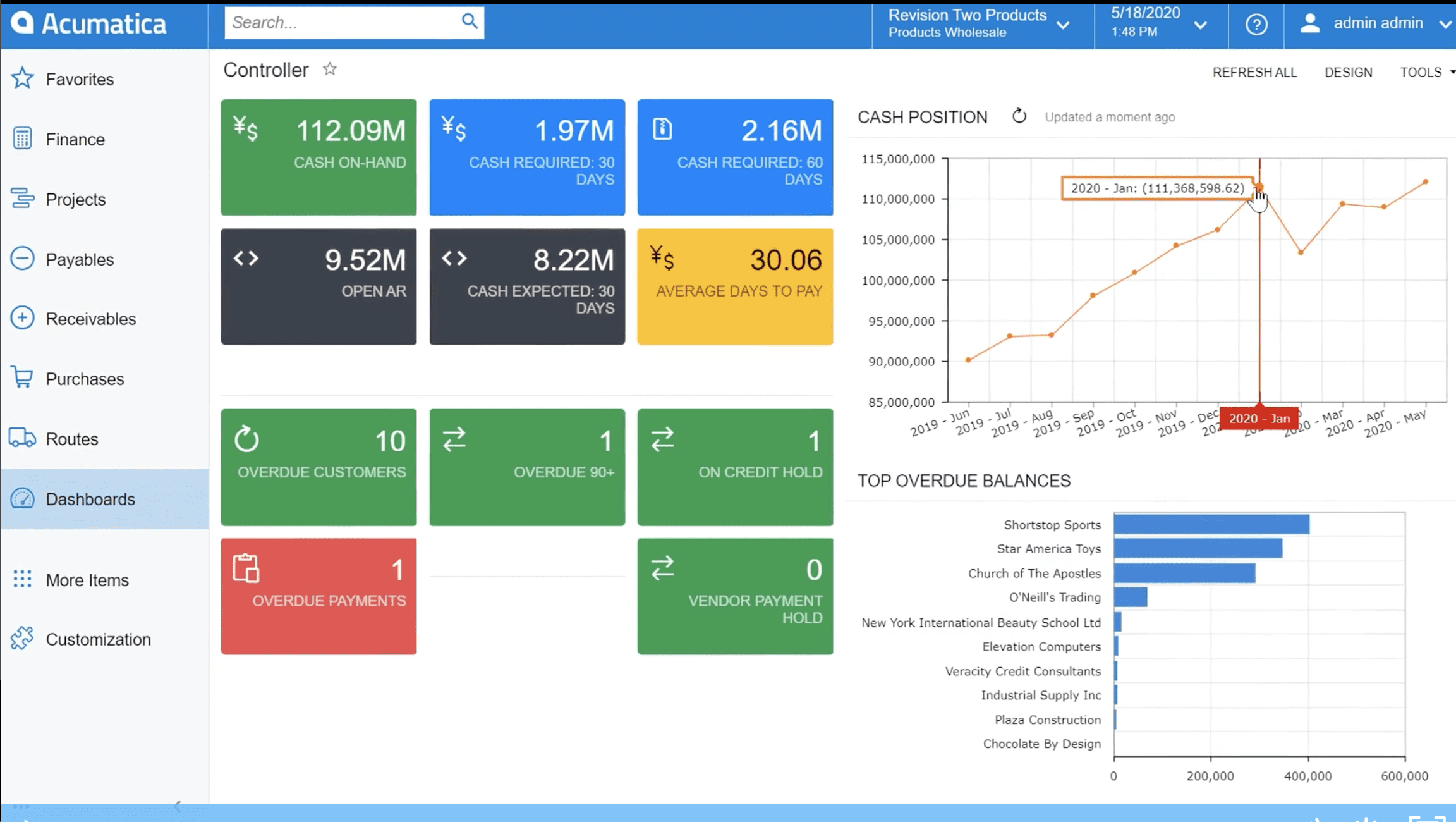Toggle the Controller dashboard favorite star
The height and width of the screenshot is (822, 1456).
point(329,70)
